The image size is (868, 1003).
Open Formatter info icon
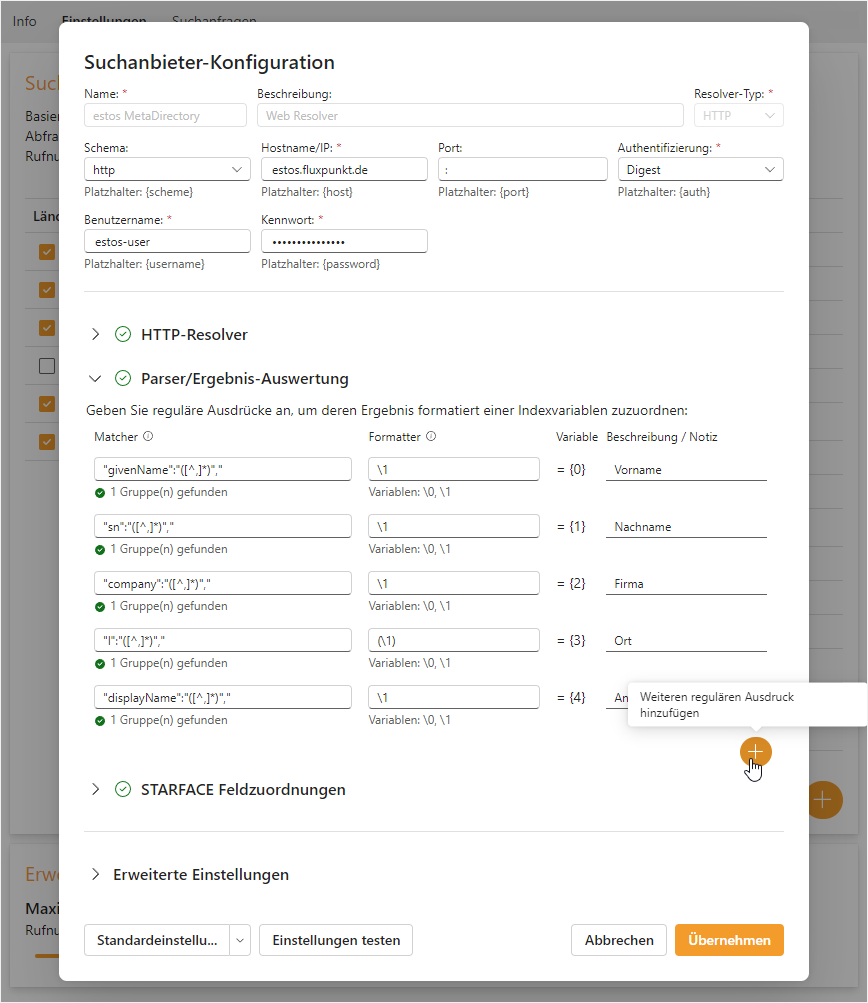pyautogui.click(x=431, y=436)
